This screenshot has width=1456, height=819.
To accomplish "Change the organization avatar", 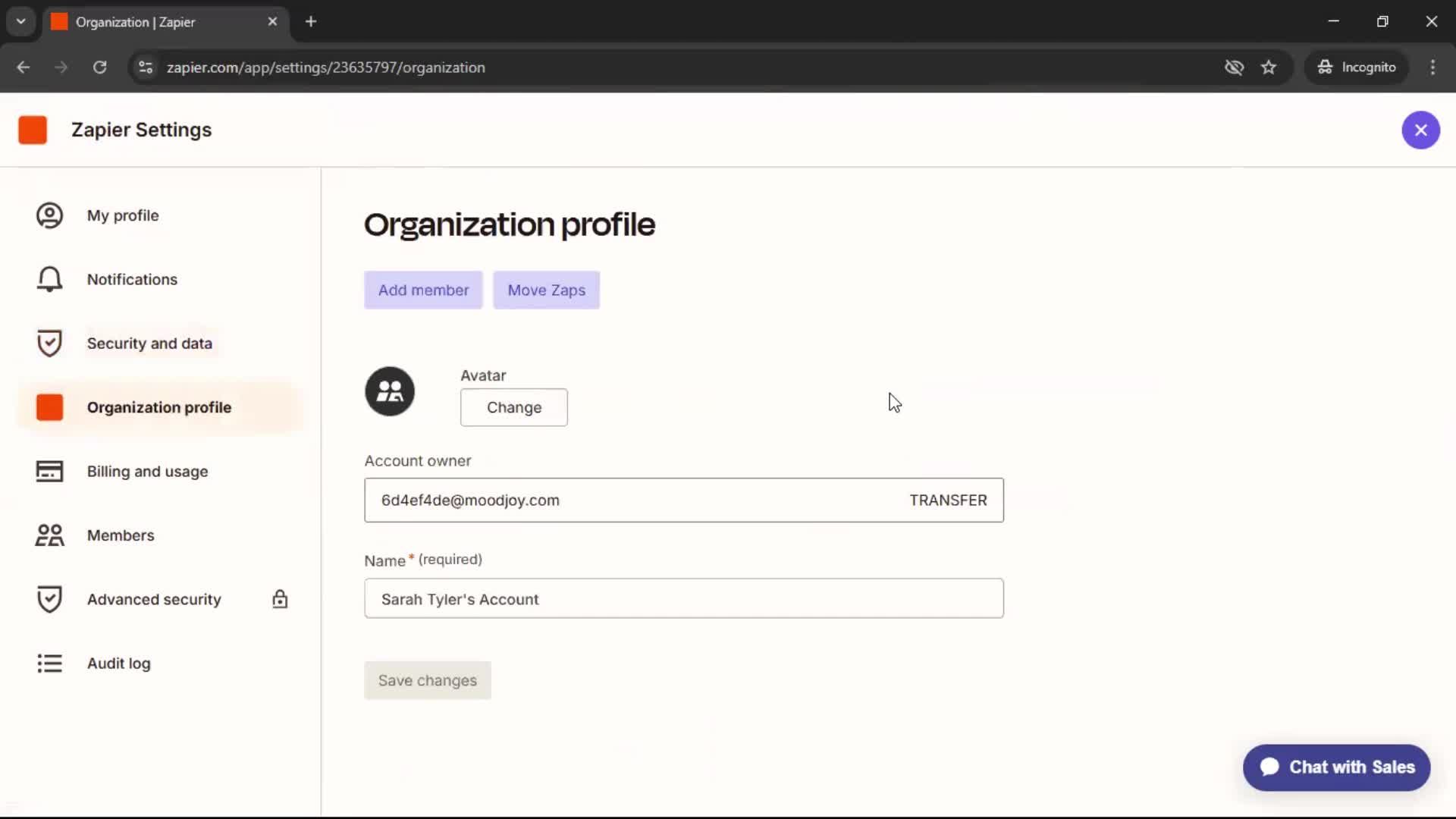I will 513,407.
